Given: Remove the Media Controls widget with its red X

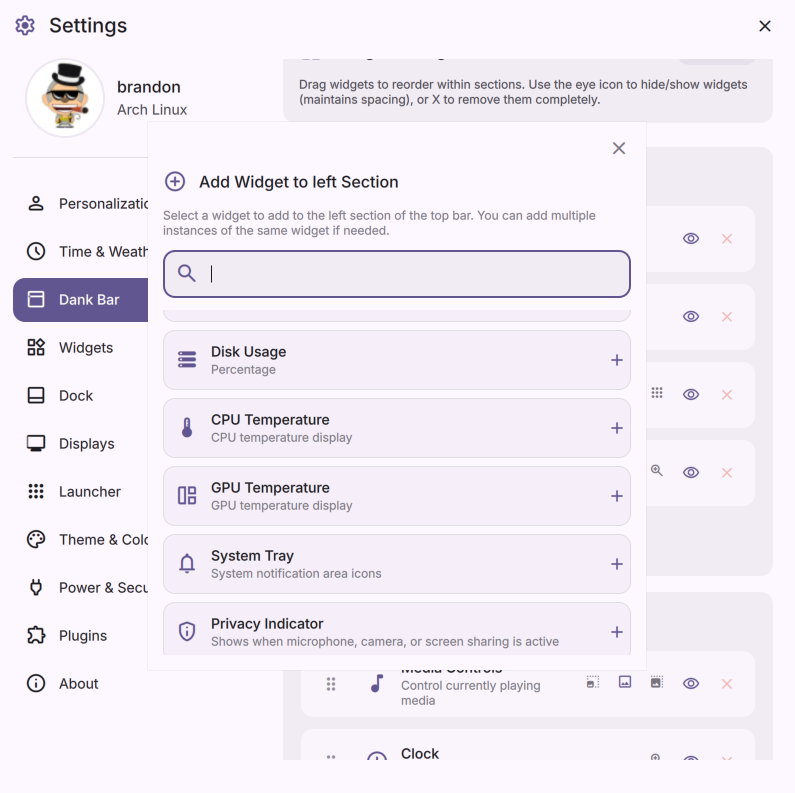Looking at the screenshot, I should tap(727, 683).
